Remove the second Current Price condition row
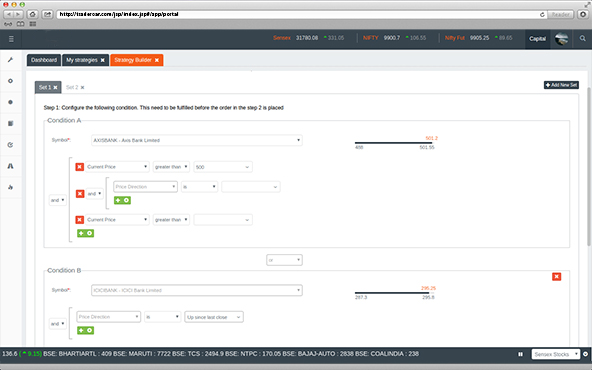Viewport: 592px width, 370px height. point(80,220)
